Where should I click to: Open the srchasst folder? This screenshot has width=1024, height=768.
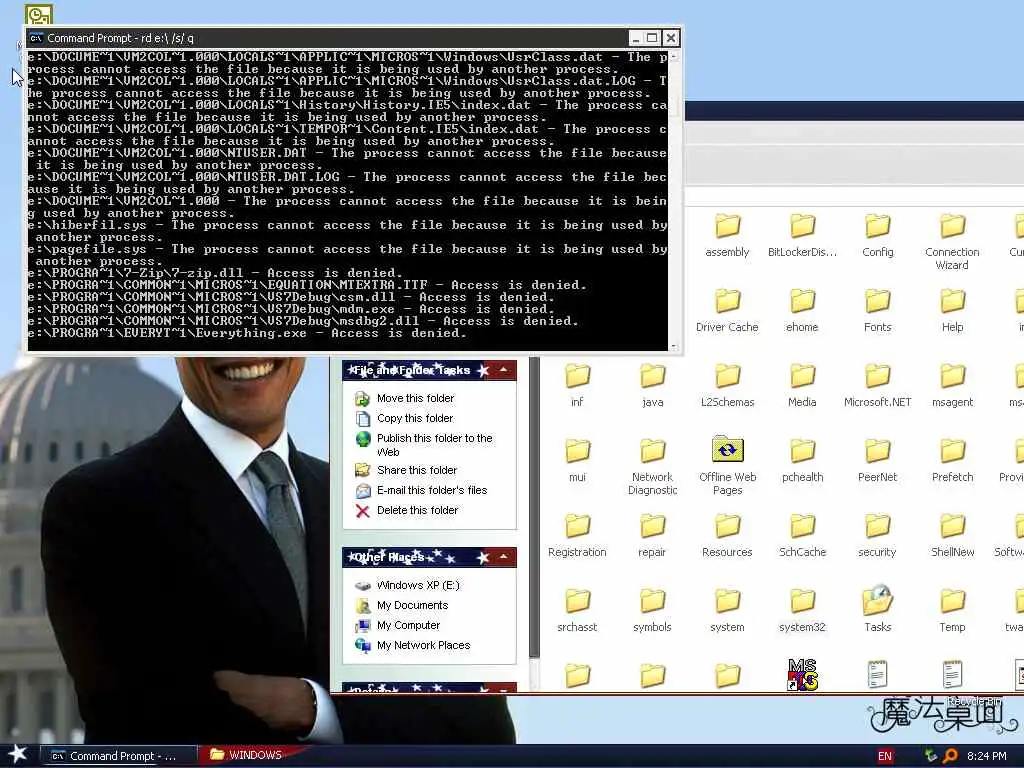point(577,611)
